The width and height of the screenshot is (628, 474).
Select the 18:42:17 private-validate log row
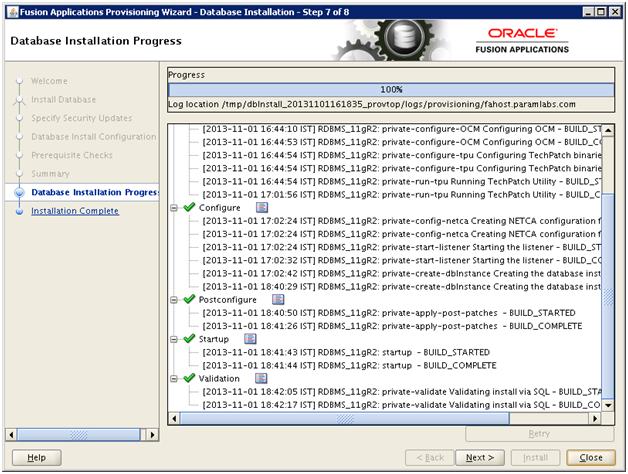pos(402,405)
